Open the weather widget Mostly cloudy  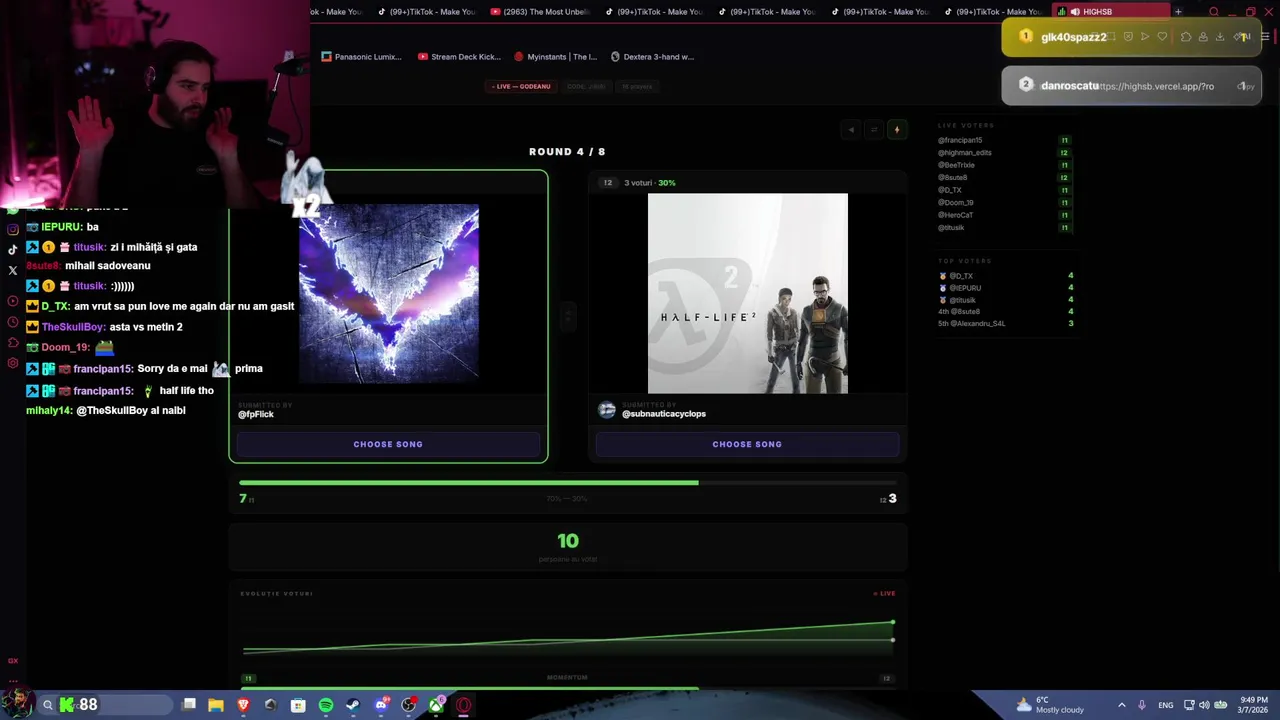pyautogui.click(x=1049, y=705)
